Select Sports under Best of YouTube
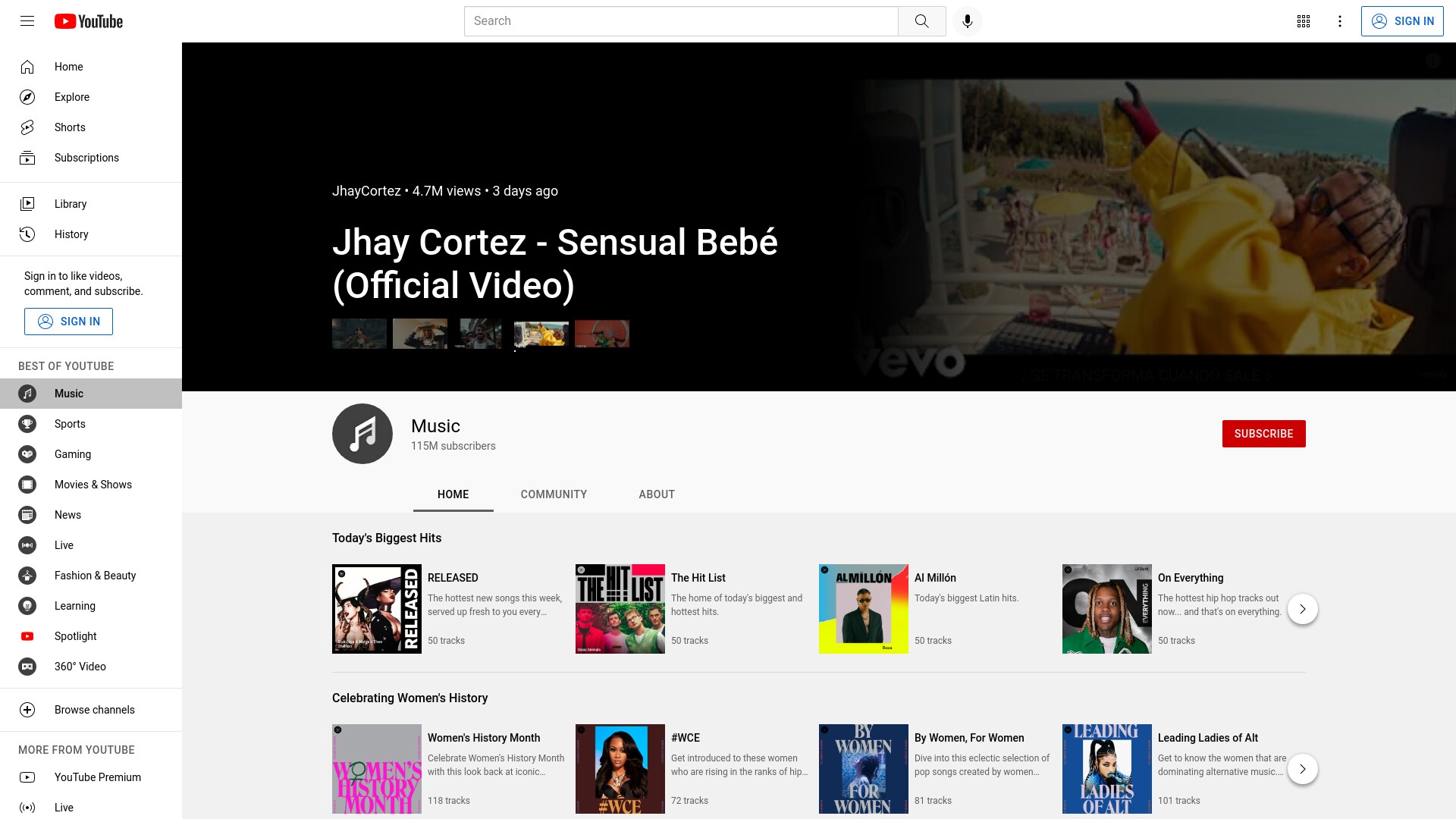The image size is (1456, 819). [91, 424]
